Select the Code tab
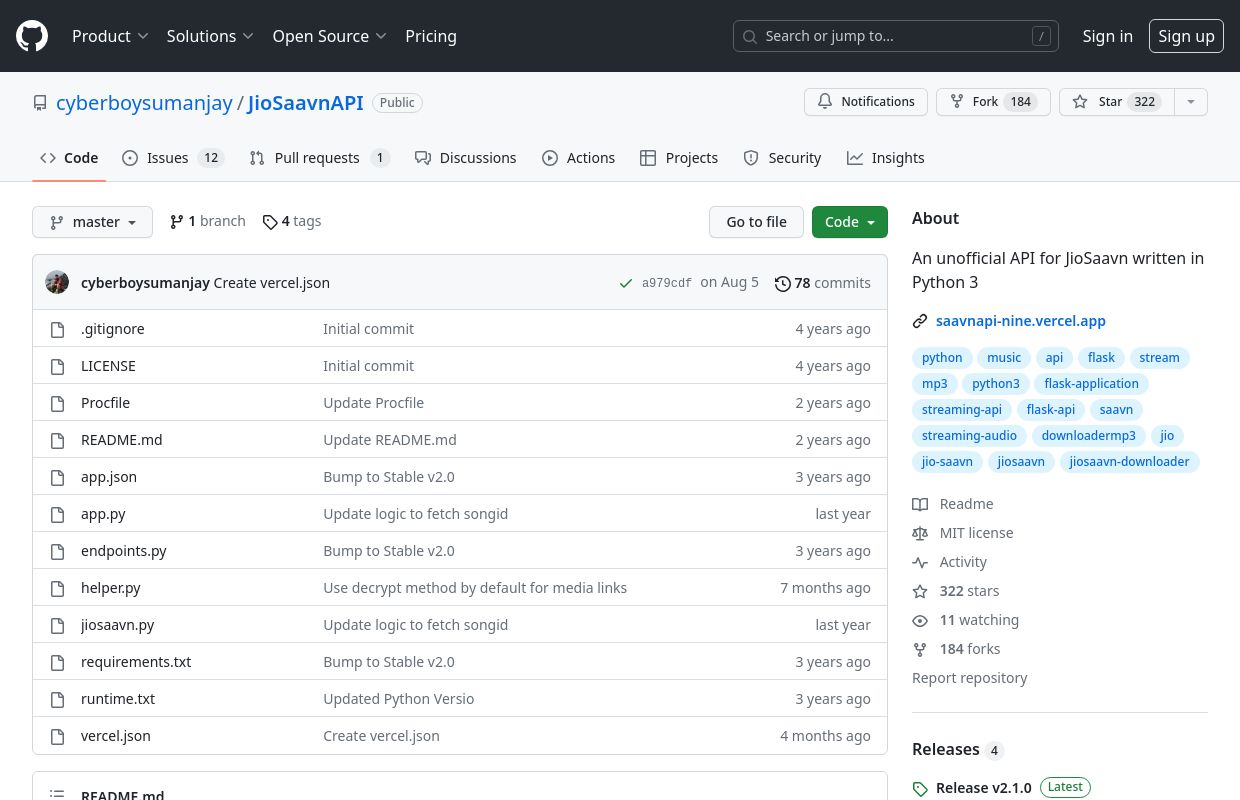Viewport: 1240px width, 800px height. pyautogui.click(x=69, y=158)
